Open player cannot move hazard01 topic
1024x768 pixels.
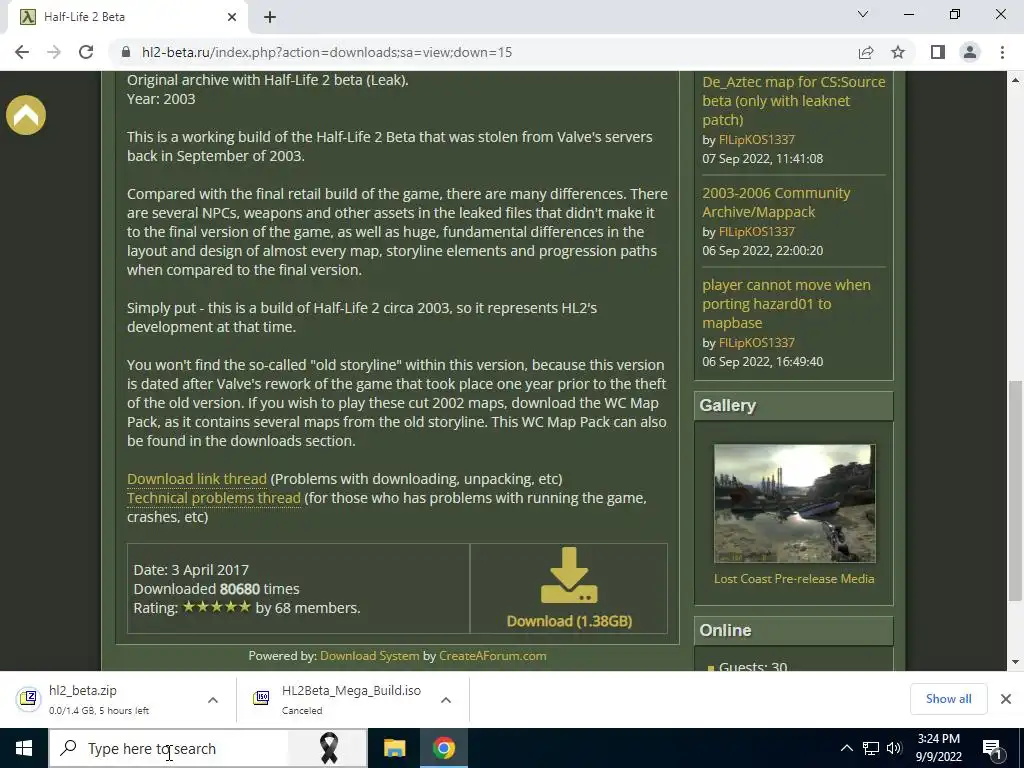tap(786, 304)
